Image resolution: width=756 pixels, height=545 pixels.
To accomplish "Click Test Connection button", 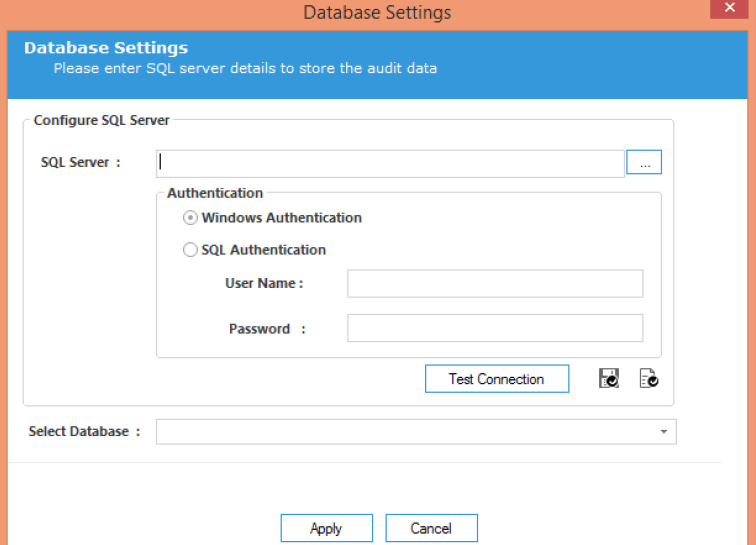I will coord(497,379).
